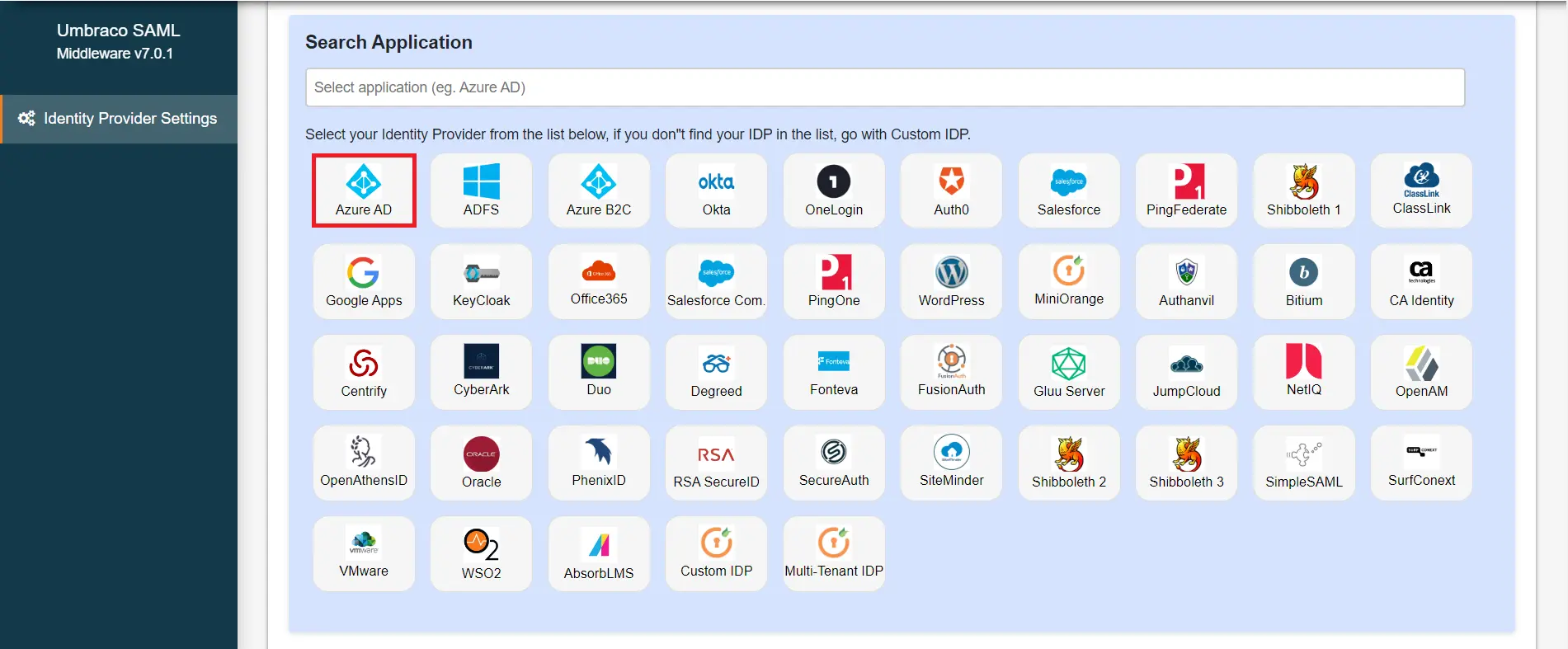This screenshot has height=649, width=1568.
Task: Pick the Okta provider tile
Action: [x=717, y=190]
